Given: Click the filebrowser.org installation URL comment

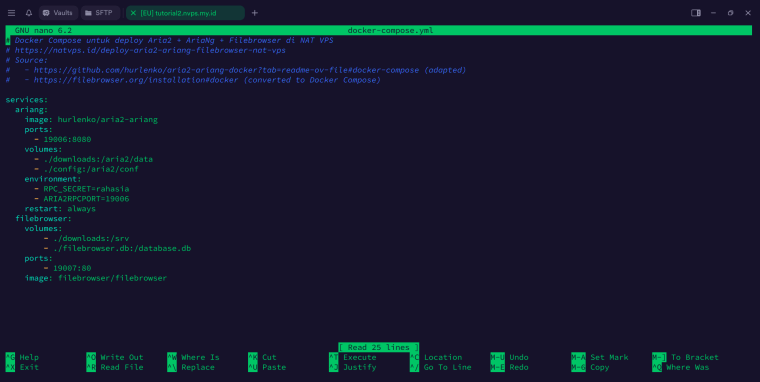Looking at the screenshot, I should click(x=193, y=80).
